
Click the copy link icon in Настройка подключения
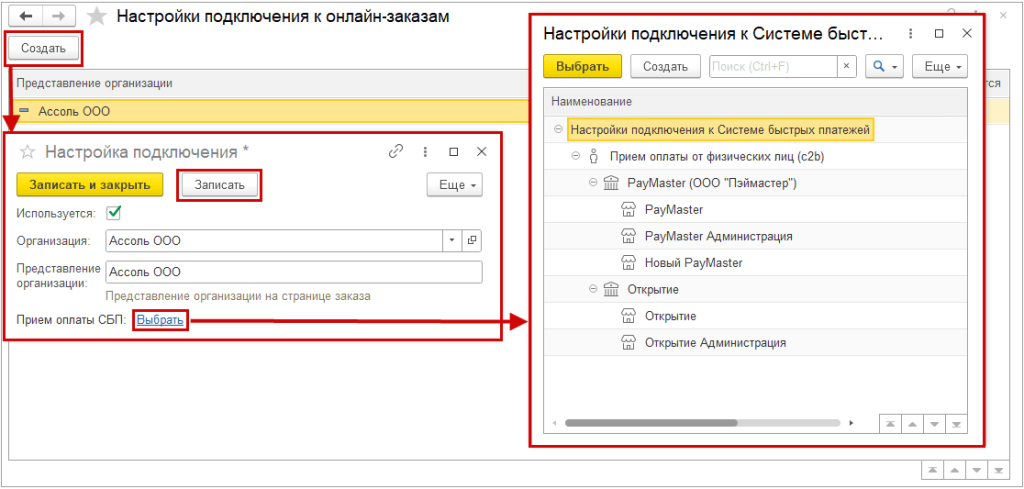click(396, 151)
